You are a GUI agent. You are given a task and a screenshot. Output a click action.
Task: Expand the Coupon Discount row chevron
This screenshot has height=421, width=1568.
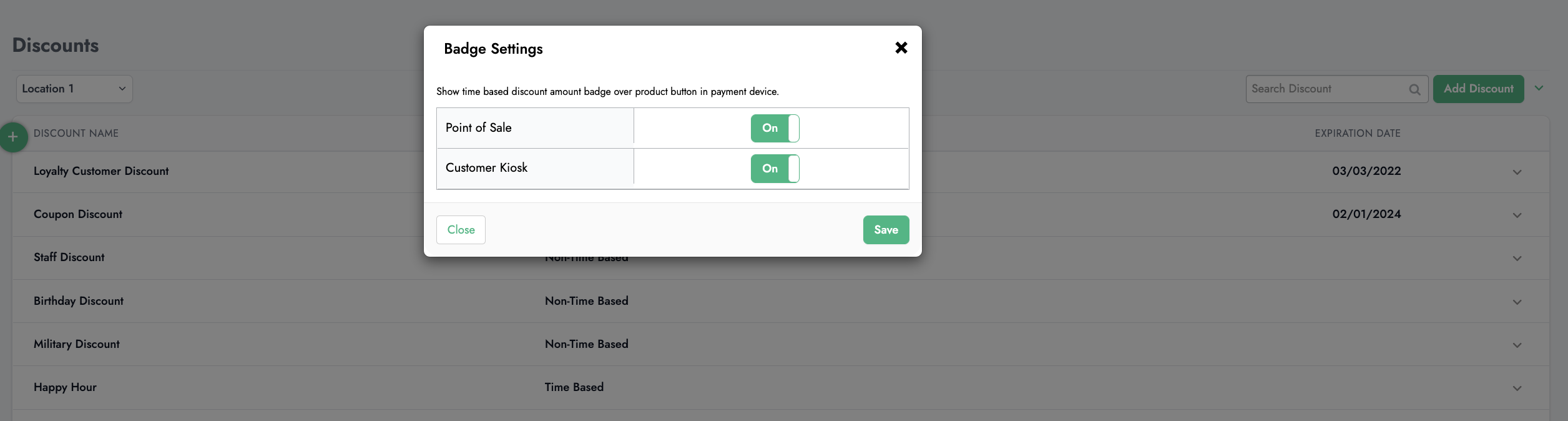(1517, 215)
